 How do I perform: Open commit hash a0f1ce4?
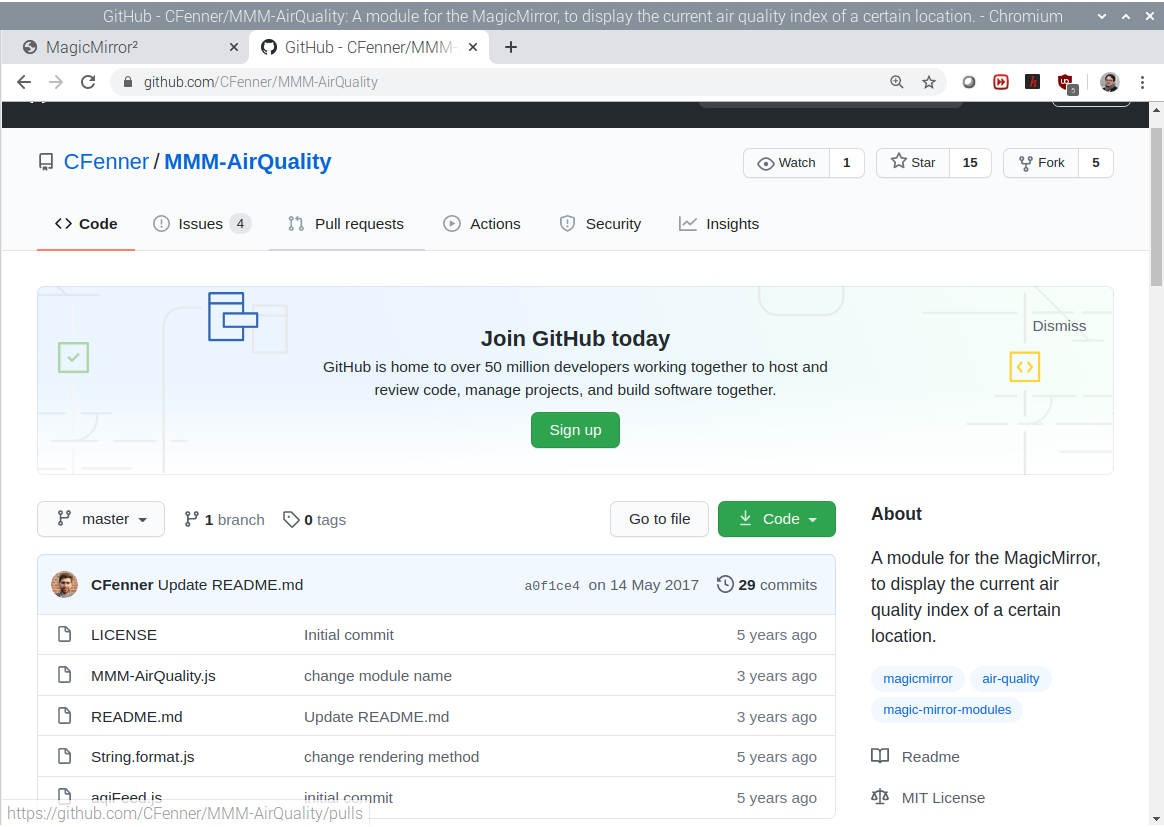pyautogui.click(x=552, y=586)
